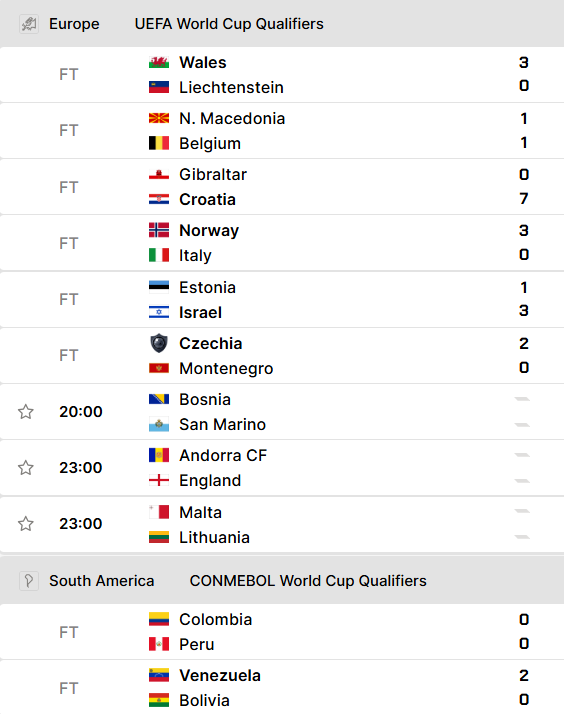This screenshot has height=714, width=564.
Task: Open N. Macedonia vs Belgium match details
Action: tap(282, 131)
